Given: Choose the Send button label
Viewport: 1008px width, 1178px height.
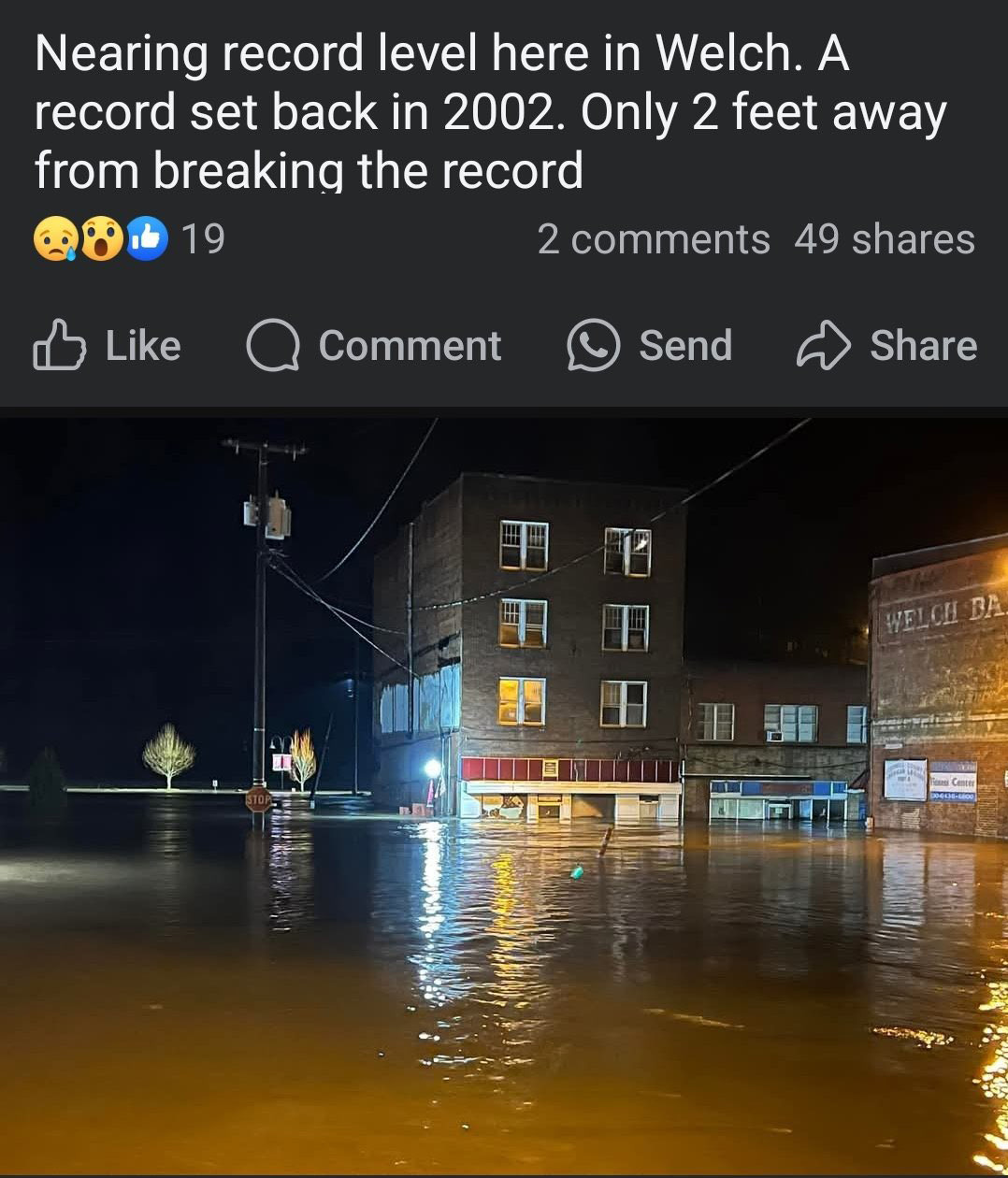Looking at the screenshot, I should tap(685, 346).
